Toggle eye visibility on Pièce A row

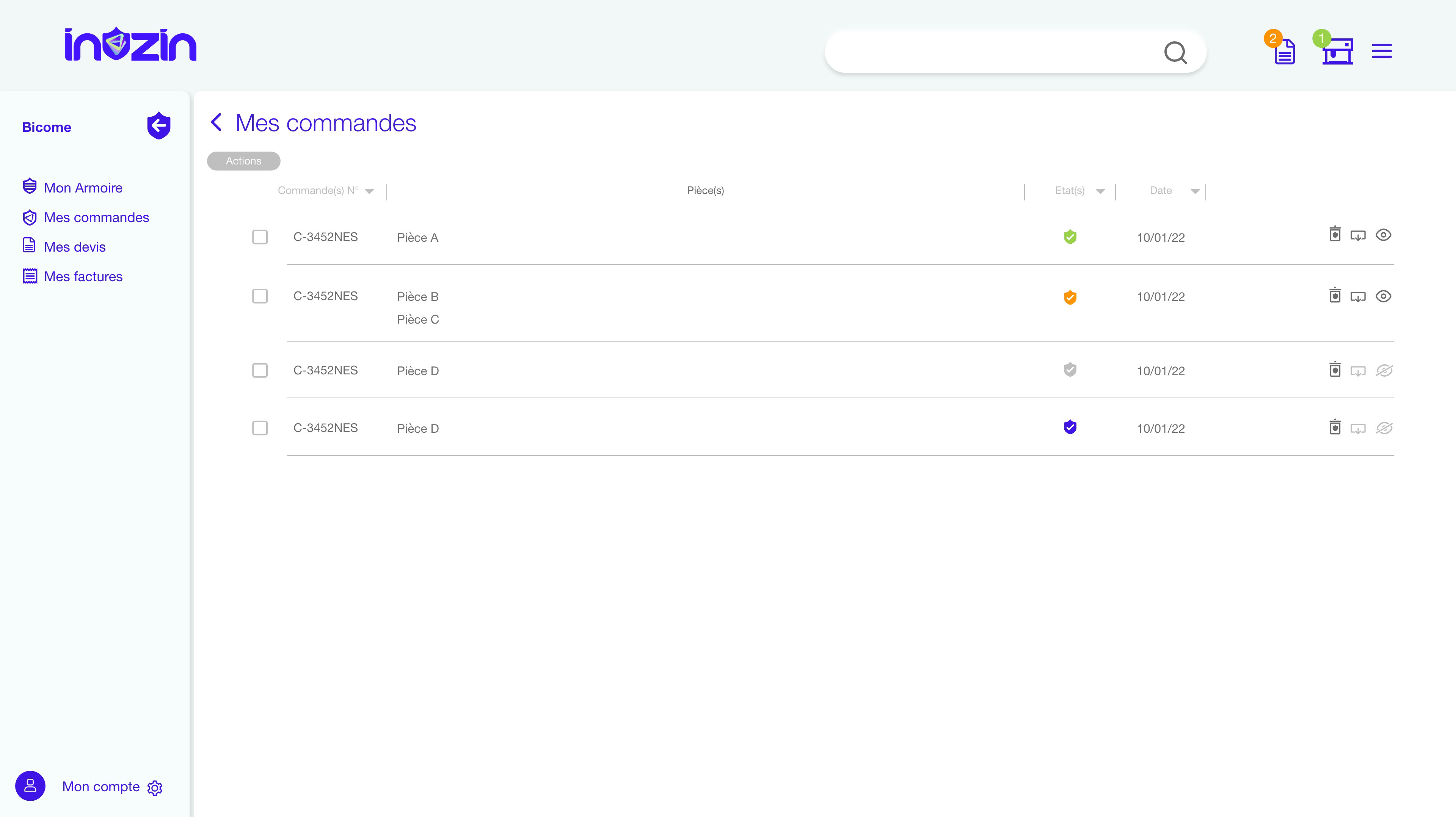coord(1383,235)
